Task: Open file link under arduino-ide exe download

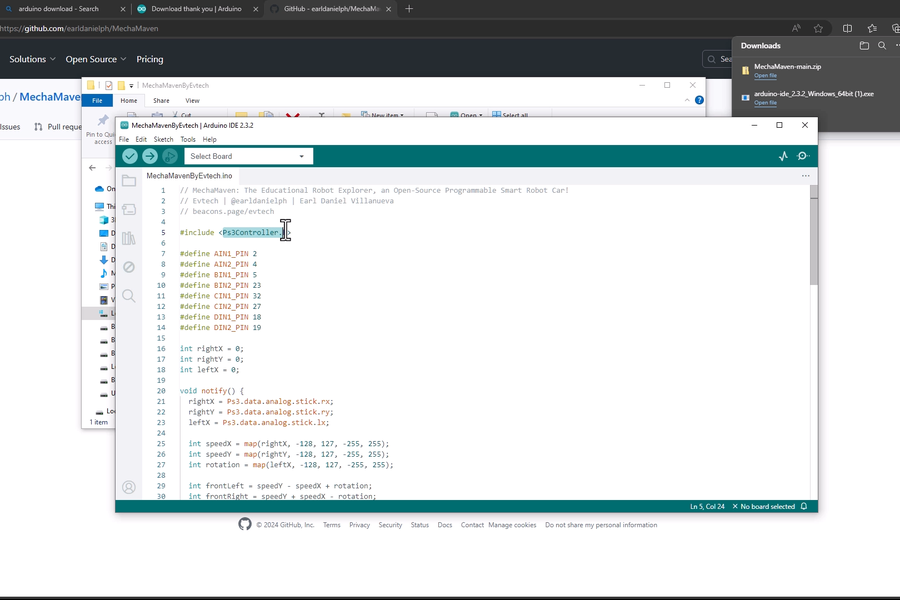Action: 765,103
